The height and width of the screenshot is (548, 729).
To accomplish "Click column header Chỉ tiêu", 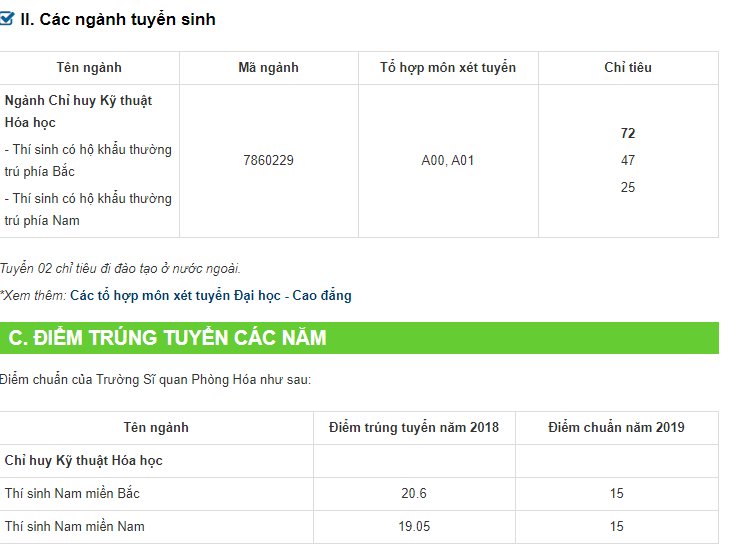I will point(628,68).
